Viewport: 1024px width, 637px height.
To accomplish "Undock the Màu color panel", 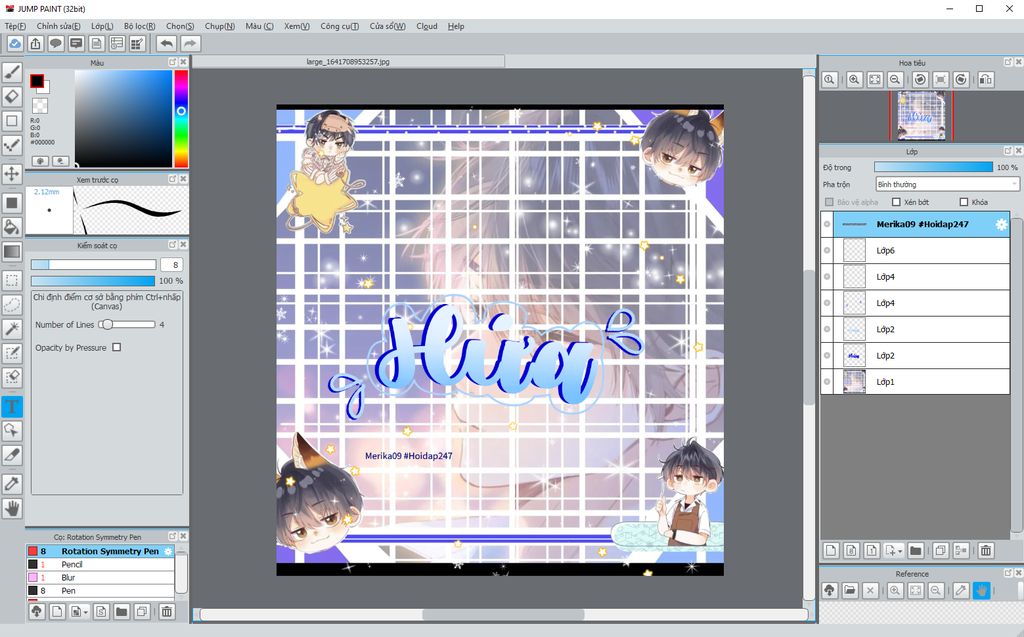I will point(172,62).
